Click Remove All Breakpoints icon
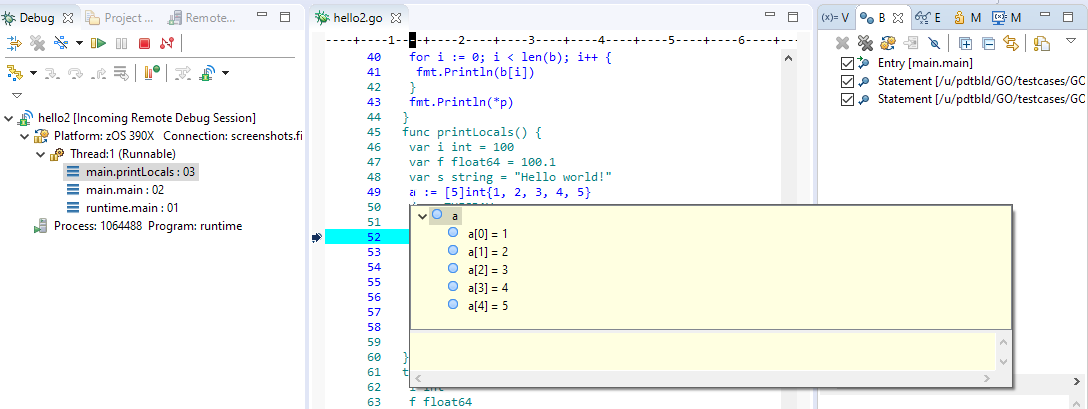This screenshot has width=1088, height=409. (x=865, y=43)
